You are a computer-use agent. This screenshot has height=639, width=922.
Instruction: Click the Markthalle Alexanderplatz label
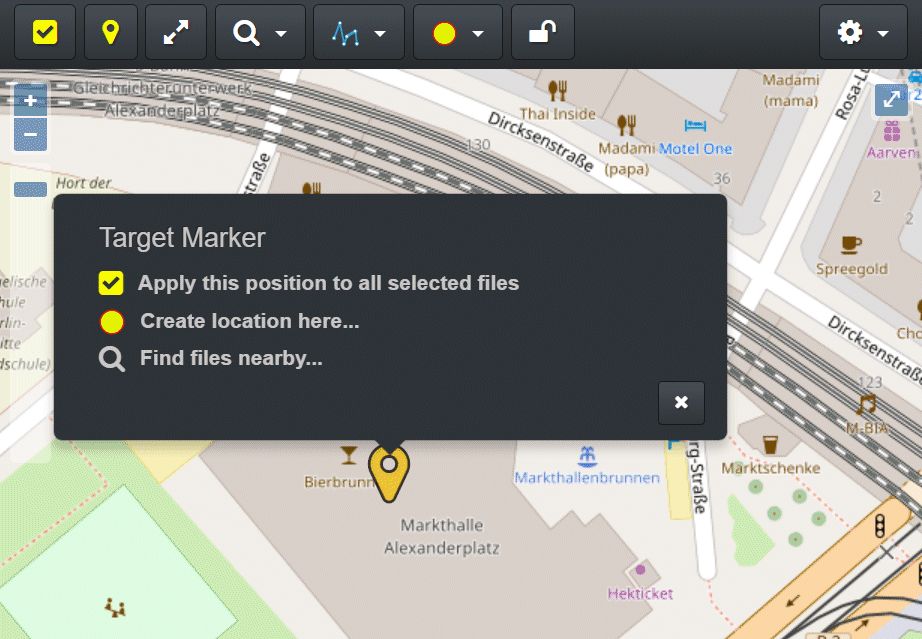(442, 537)
